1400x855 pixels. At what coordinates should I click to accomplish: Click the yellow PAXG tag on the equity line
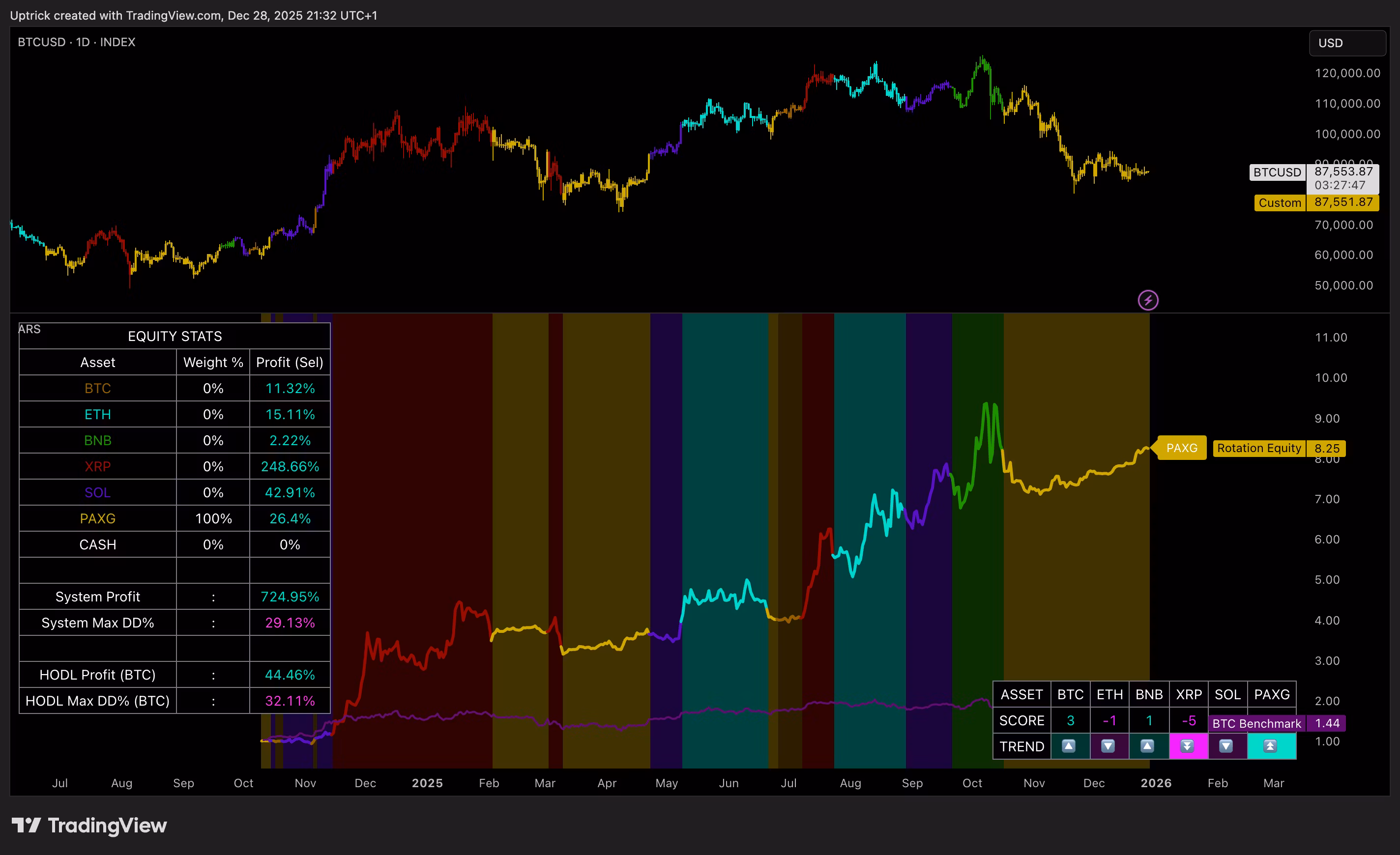[1181, 448]
